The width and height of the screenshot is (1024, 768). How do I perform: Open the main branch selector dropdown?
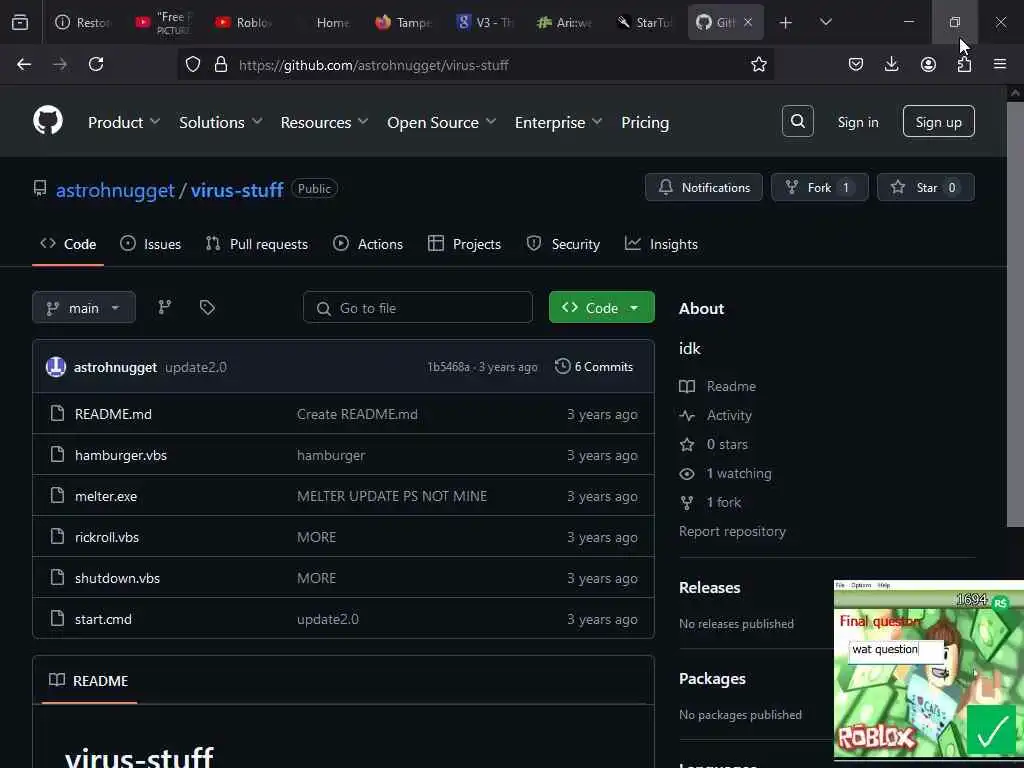(84, 308)
